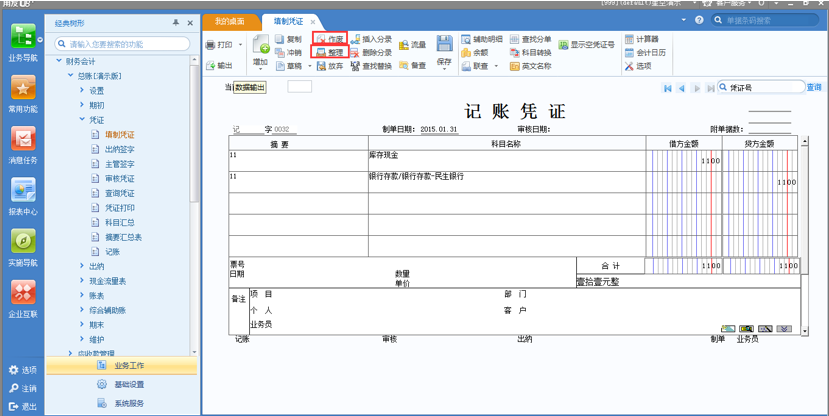The image size is (829, 416).
Task: Open 查询凭证 in the tree
Action: [119, 193]
